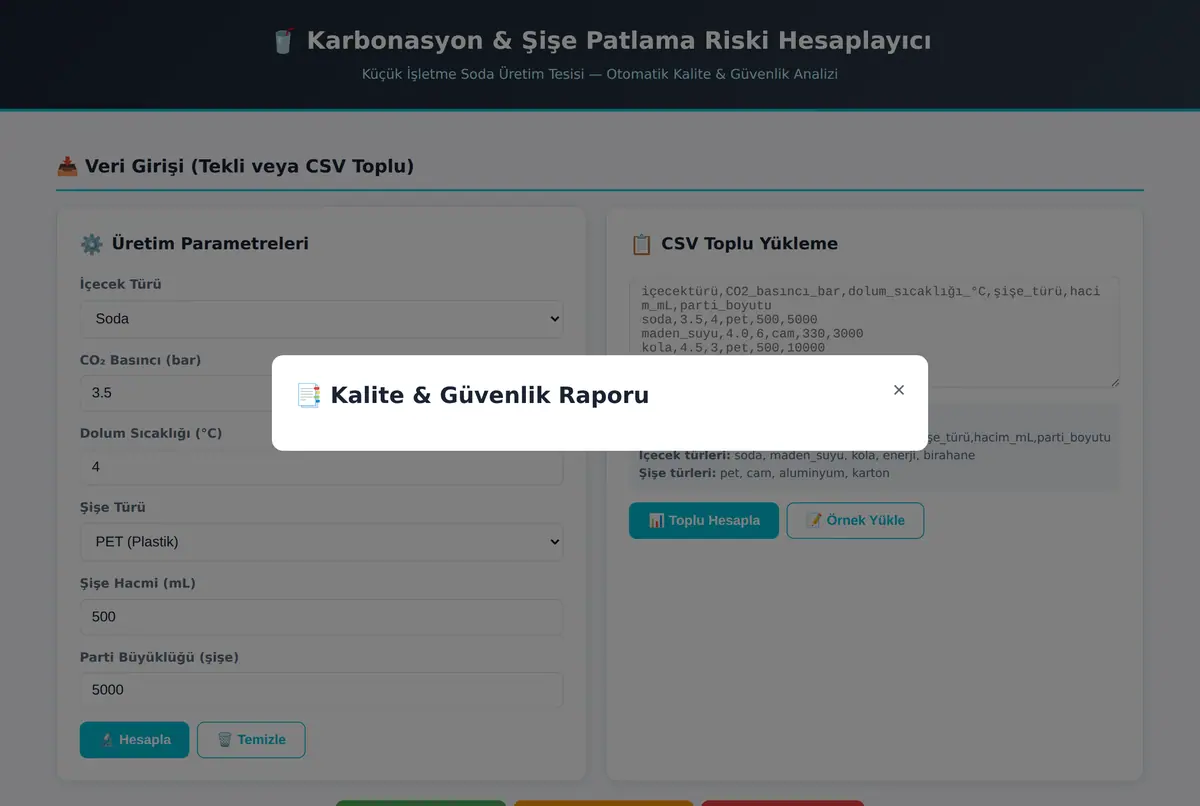This screenshot has width=1200, height=806.
Task: Click the Temizle button
Action: point(251,740)
